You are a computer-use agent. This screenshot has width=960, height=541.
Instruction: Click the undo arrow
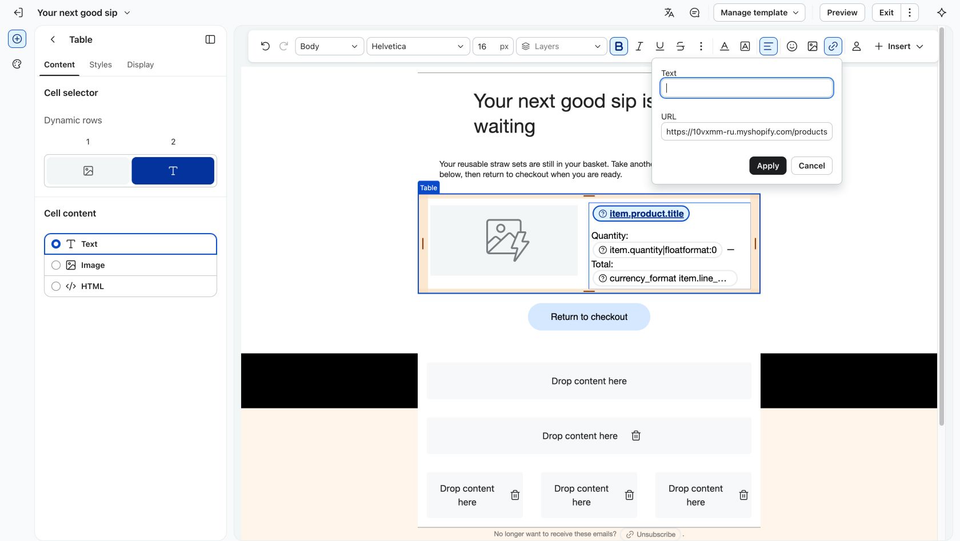pos(265,46)
